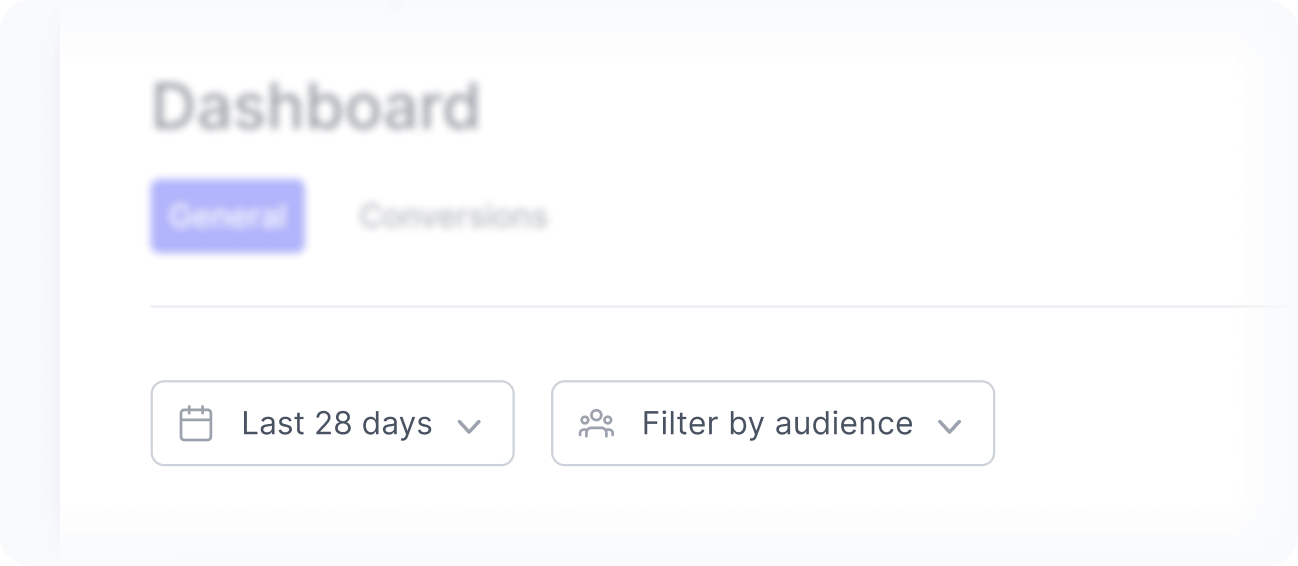This screenshot has height=566, width=1298.
Task: Click down arrow at audience dropdown's right edge
Action: click(x=949, y=426)
